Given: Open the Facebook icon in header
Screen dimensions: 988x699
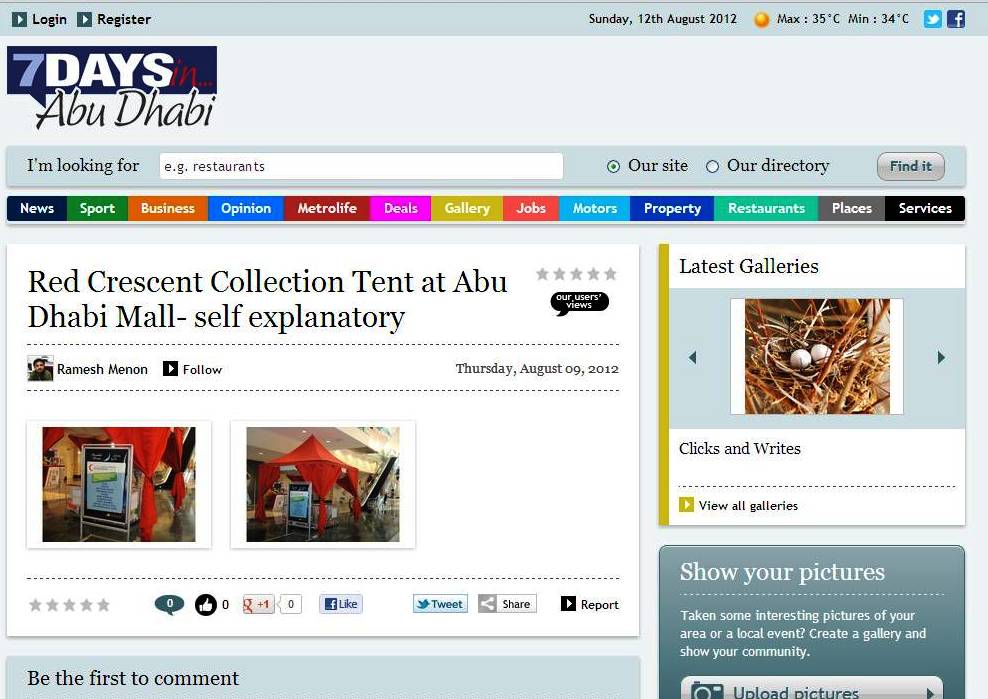Looking at the screenshot, I should pyautogui.click(x=956, y=19).
